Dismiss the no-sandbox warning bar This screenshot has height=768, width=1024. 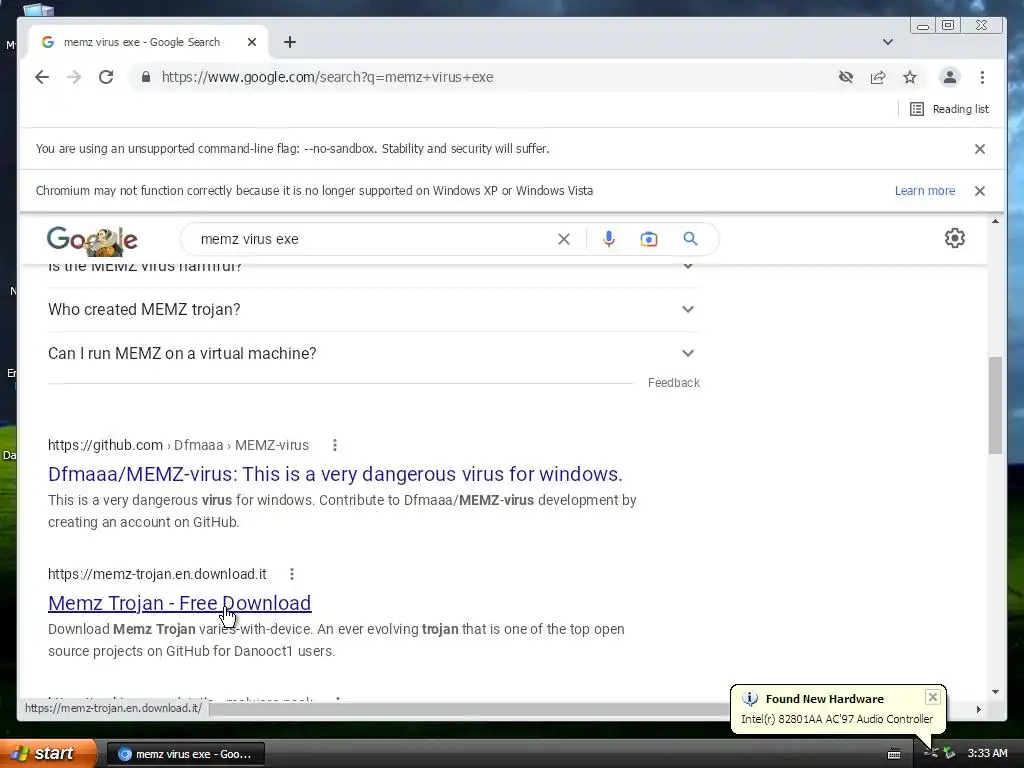(x=980, y=149)
